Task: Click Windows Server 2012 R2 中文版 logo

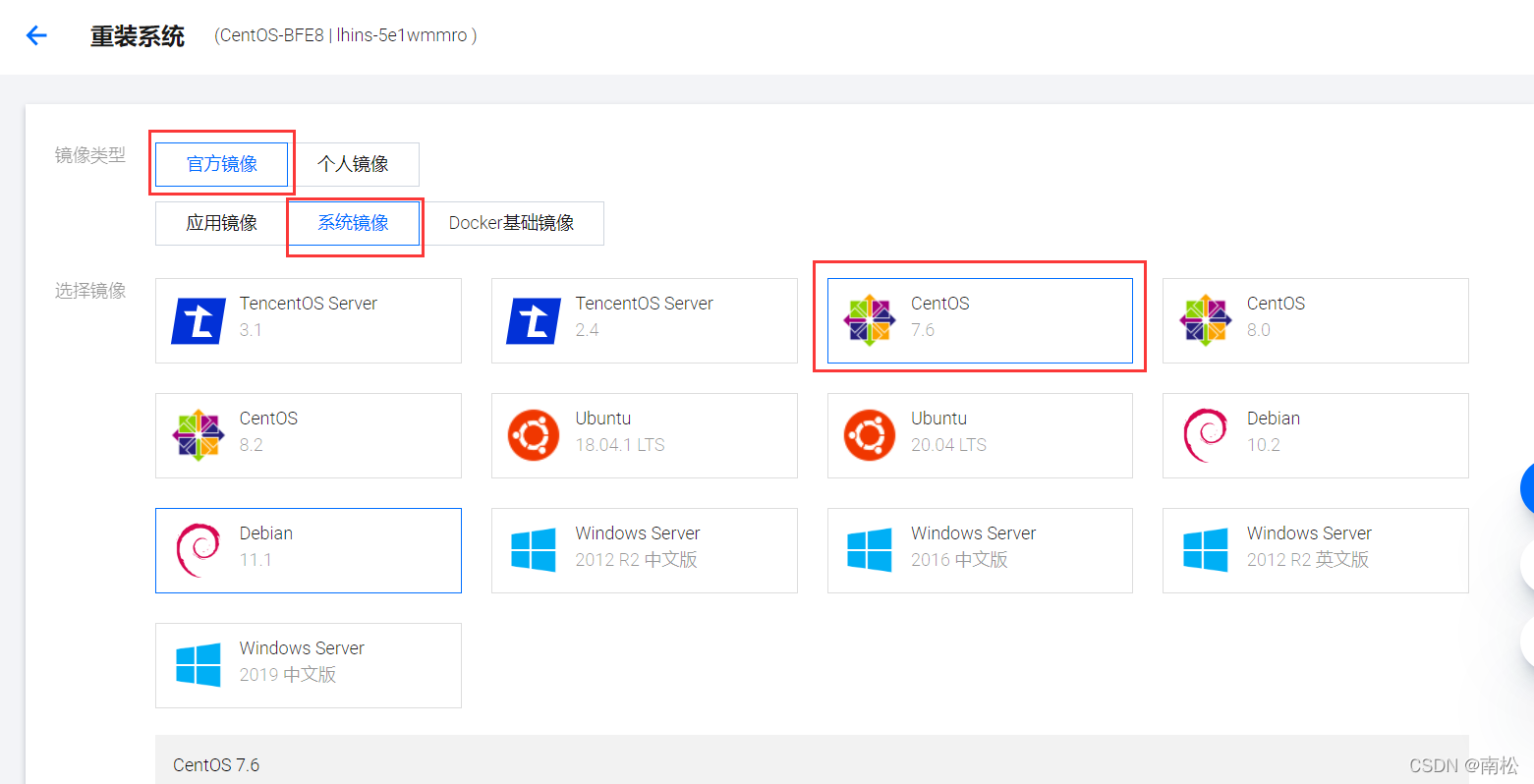Action: coord(534,550)
